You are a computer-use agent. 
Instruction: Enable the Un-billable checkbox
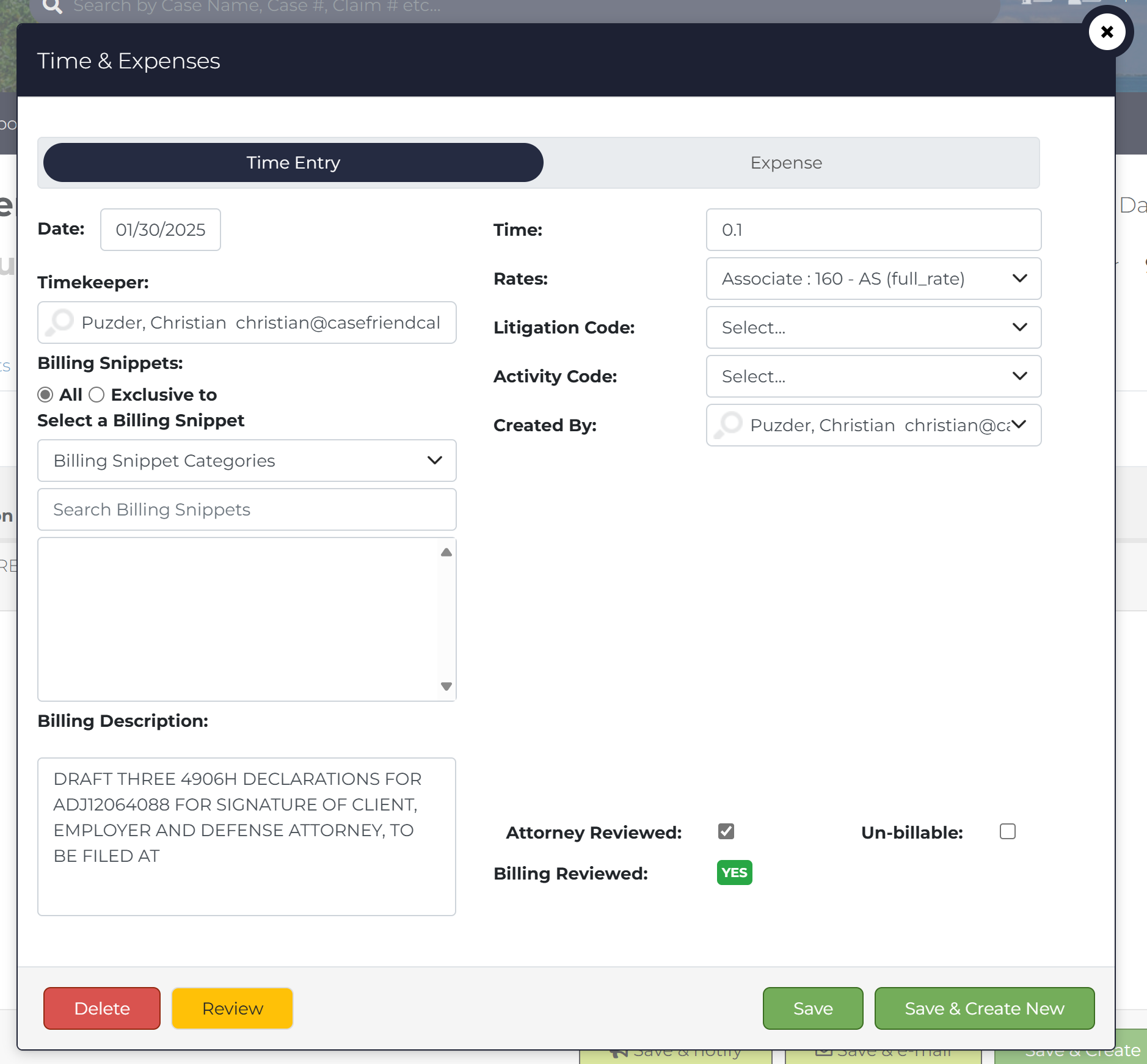(1007, 831)
